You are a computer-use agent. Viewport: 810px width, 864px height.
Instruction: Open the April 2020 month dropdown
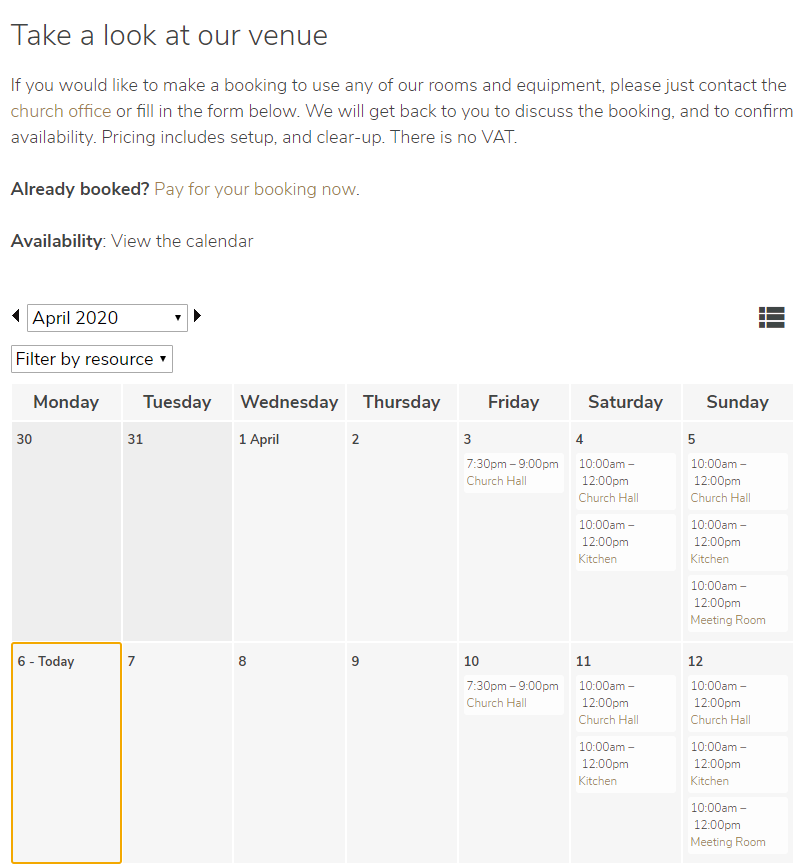point(107,318)
